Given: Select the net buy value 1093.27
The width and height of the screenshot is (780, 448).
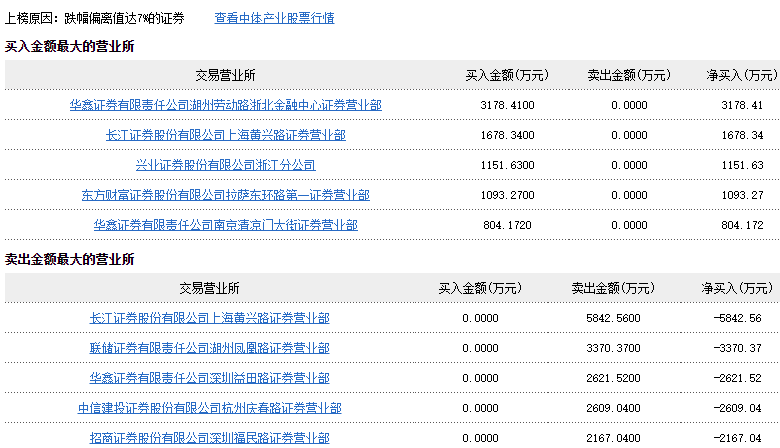Looking at the screenshot, I should (x=742, y=195).
